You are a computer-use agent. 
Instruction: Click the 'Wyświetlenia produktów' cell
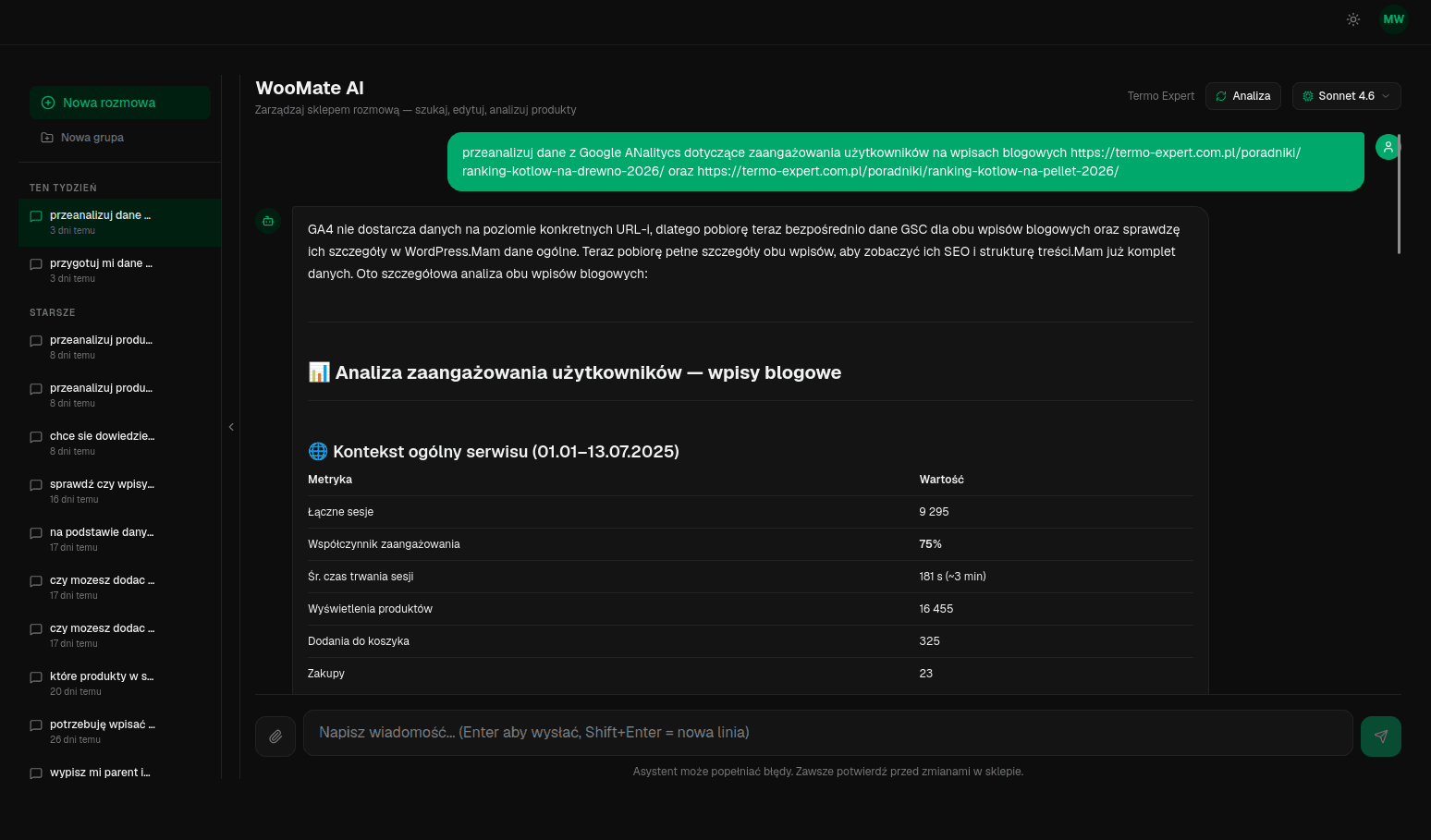click(370, 609)
